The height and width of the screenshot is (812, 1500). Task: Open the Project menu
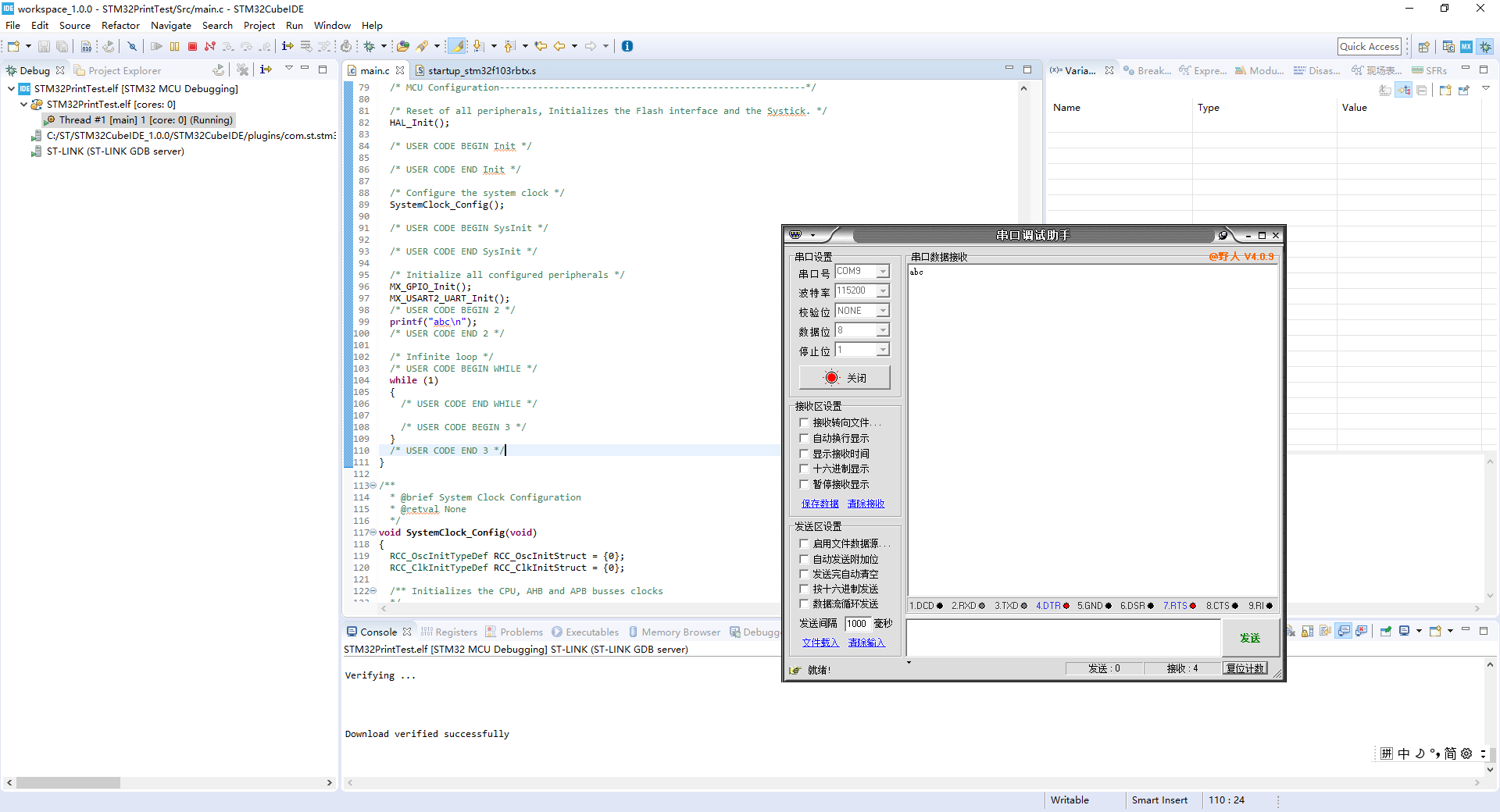[259, 26]
